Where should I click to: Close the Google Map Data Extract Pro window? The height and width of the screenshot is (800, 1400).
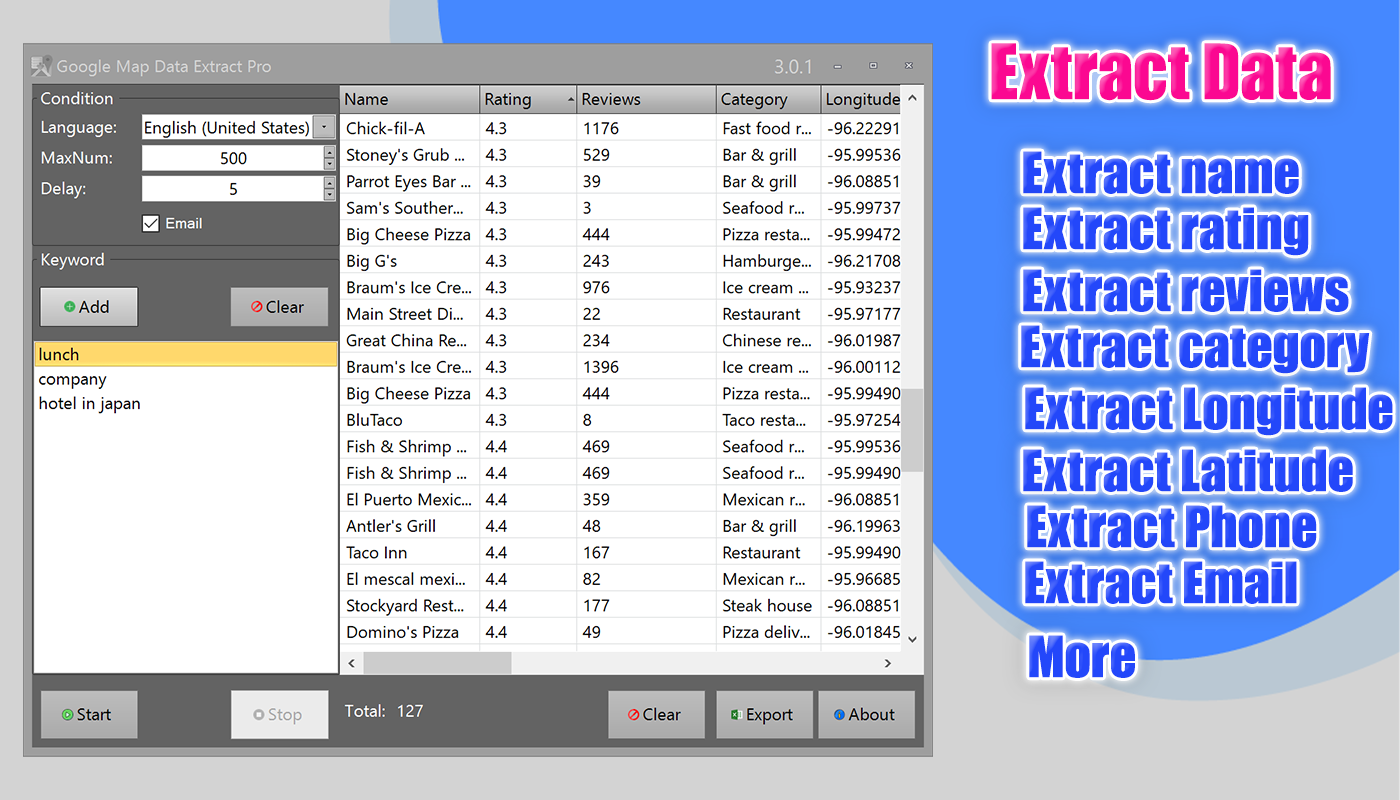point(909,66)
